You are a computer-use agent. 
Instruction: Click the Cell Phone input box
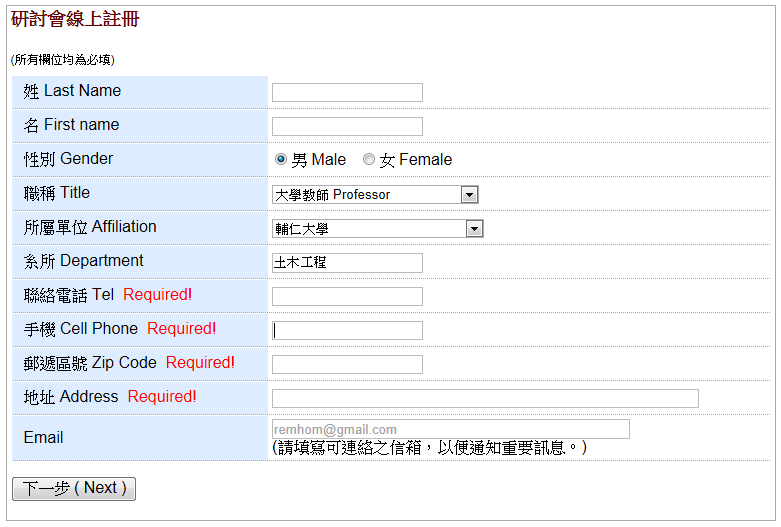(x=347, y=331)
